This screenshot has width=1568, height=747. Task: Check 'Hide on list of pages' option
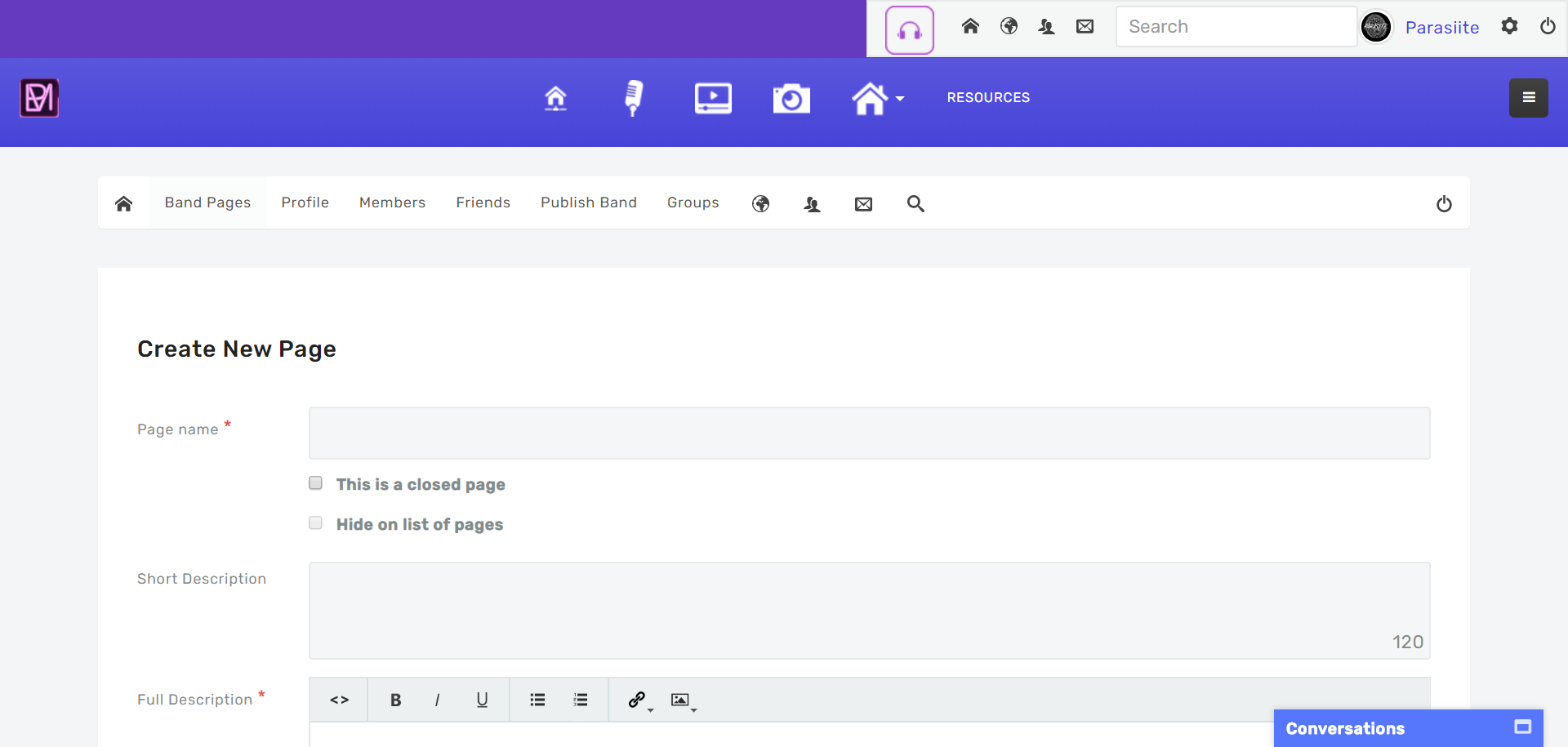[x=316, y=523]
